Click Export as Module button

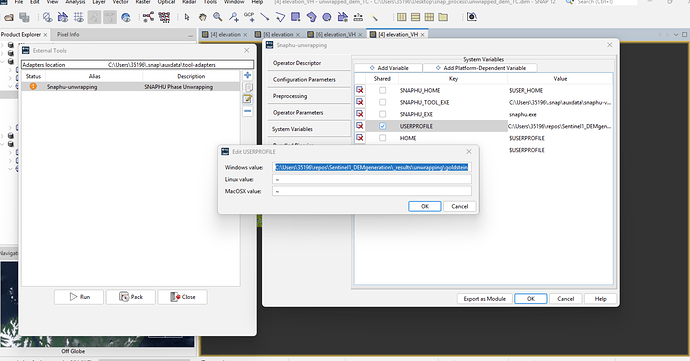coord(484,298)
